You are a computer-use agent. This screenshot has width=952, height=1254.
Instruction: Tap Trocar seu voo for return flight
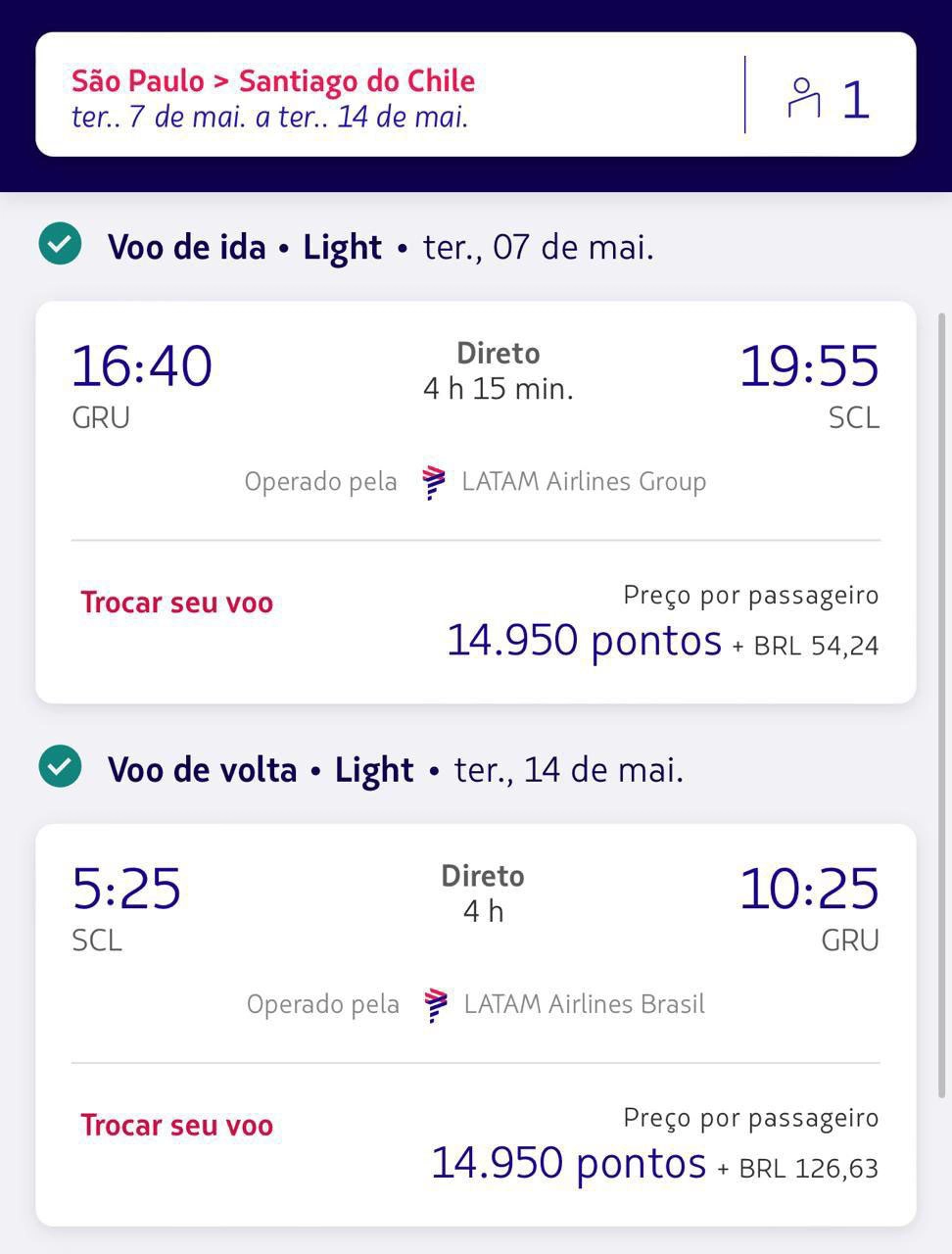pyautogui.click(x=177, y=1126)
